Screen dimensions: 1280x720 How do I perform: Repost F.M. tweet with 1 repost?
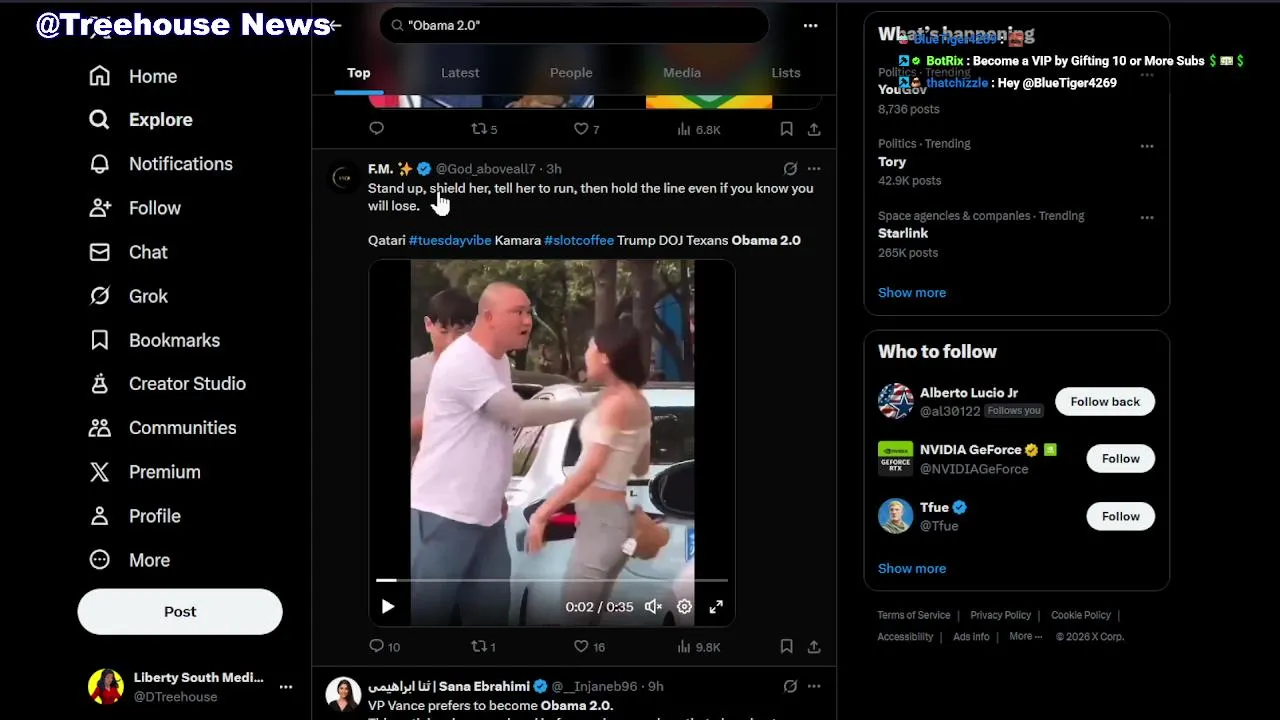point(483,646)
